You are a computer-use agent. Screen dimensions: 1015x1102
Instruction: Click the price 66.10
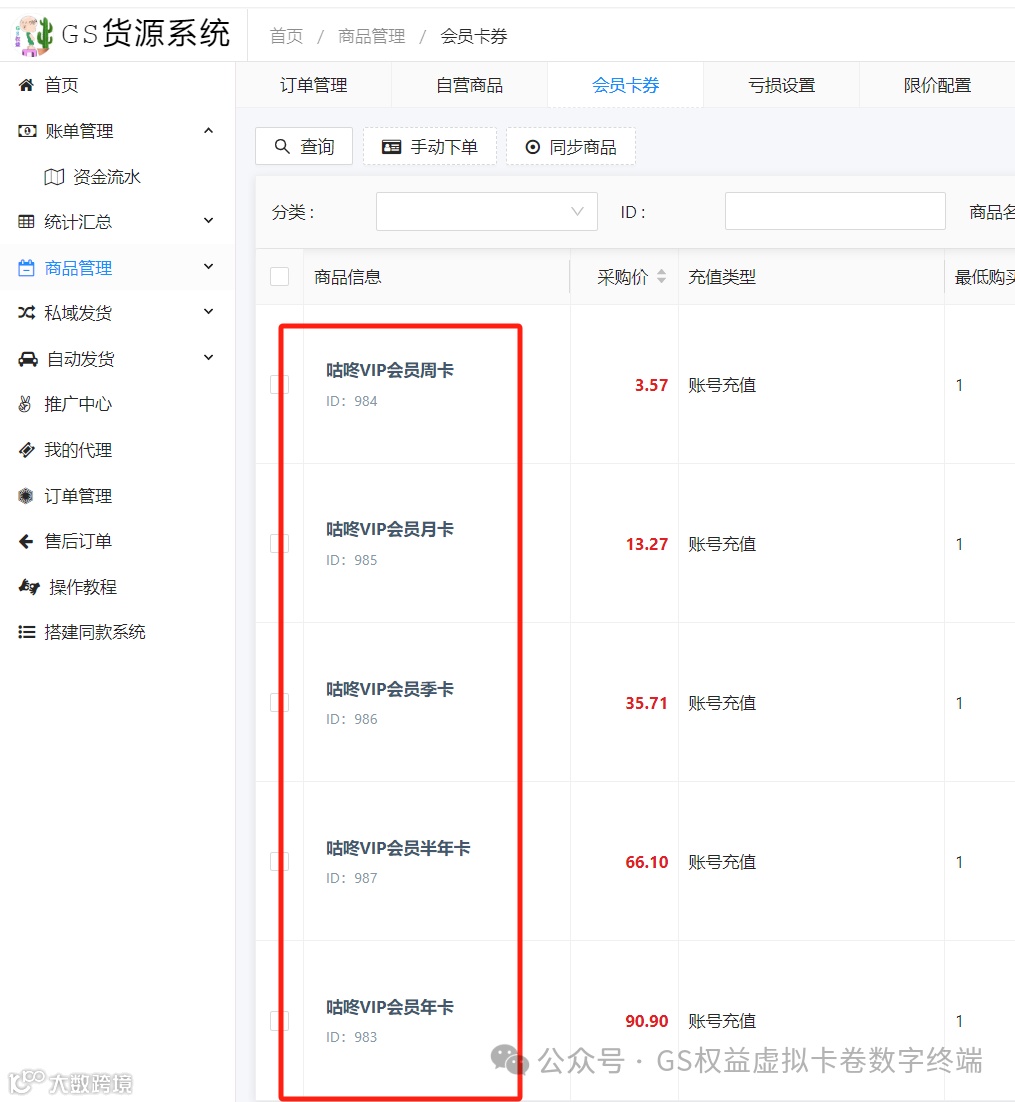point(647,862)
